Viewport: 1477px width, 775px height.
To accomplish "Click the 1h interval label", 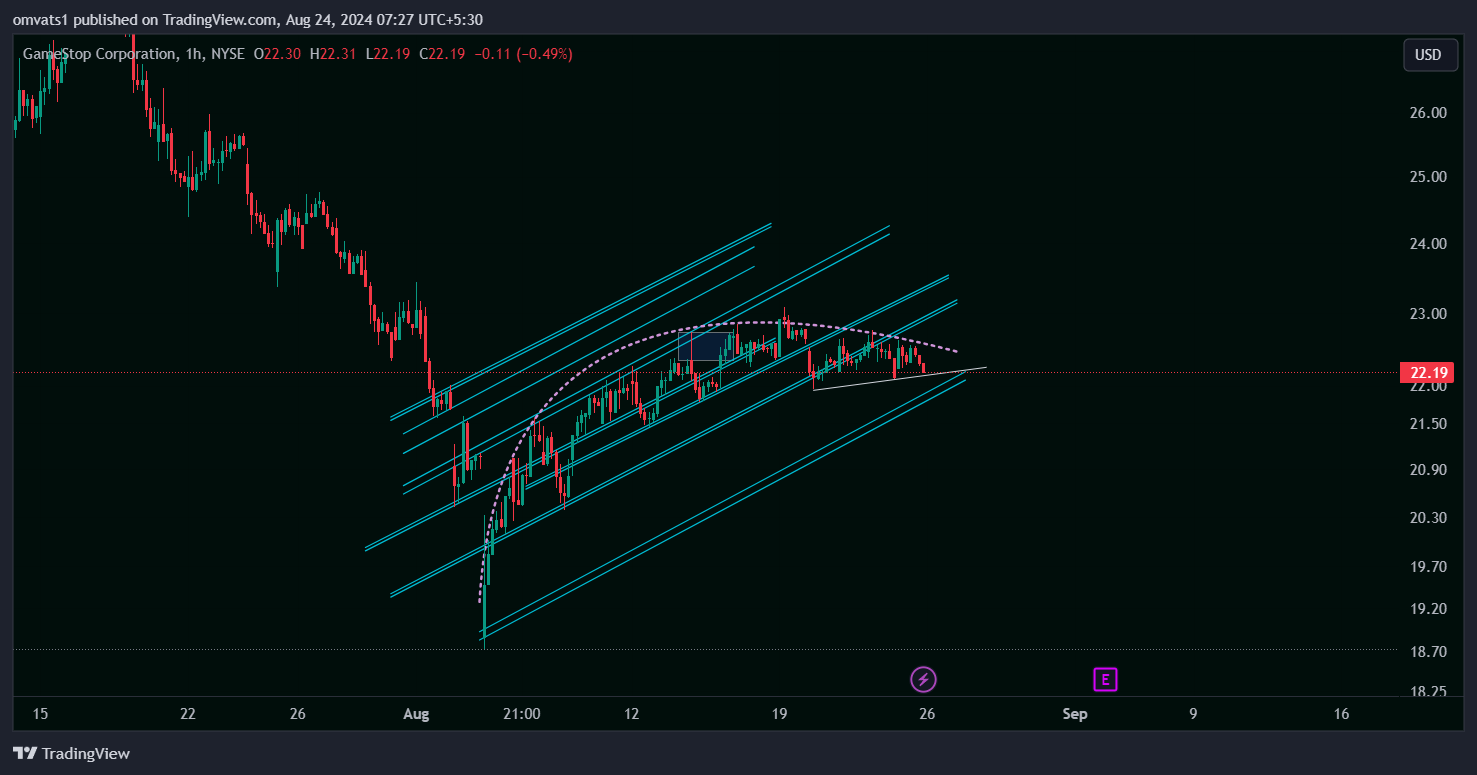I will pyautogui.click(x=193, y=54).
